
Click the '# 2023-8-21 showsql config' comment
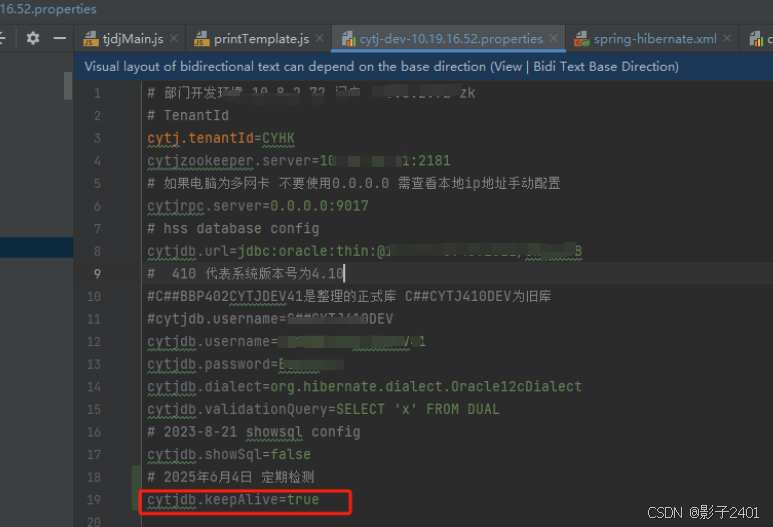[254, 432]
